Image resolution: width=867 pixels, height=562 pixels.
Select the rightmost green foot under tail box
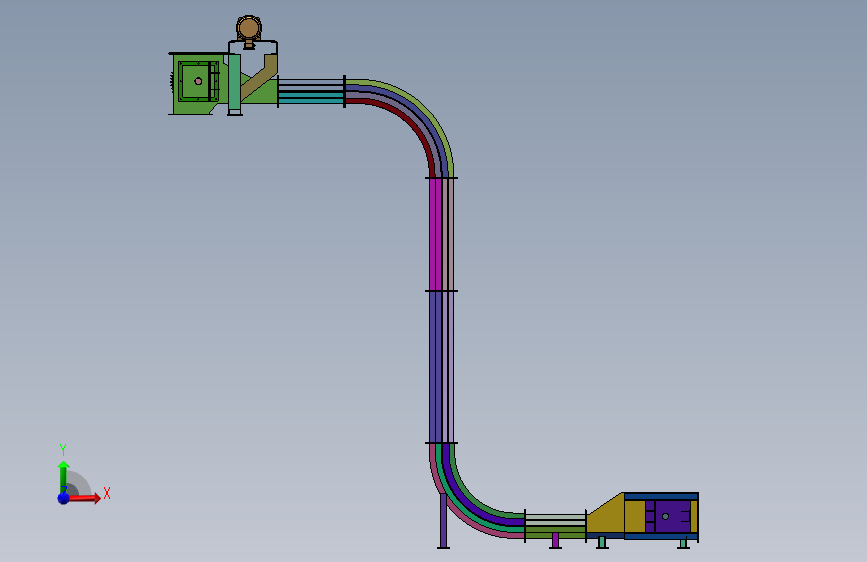point(683,543)
